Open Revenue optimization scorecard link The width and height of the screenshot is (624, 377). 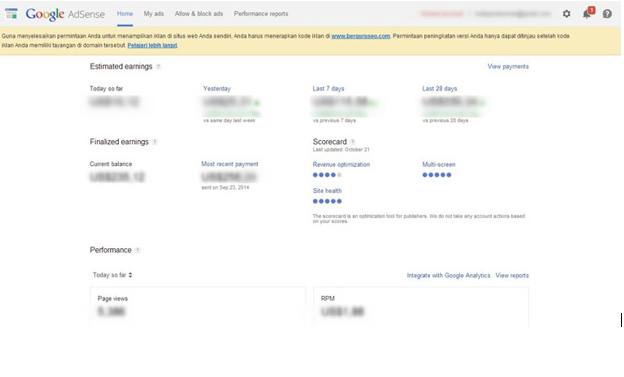coord(341,164)
